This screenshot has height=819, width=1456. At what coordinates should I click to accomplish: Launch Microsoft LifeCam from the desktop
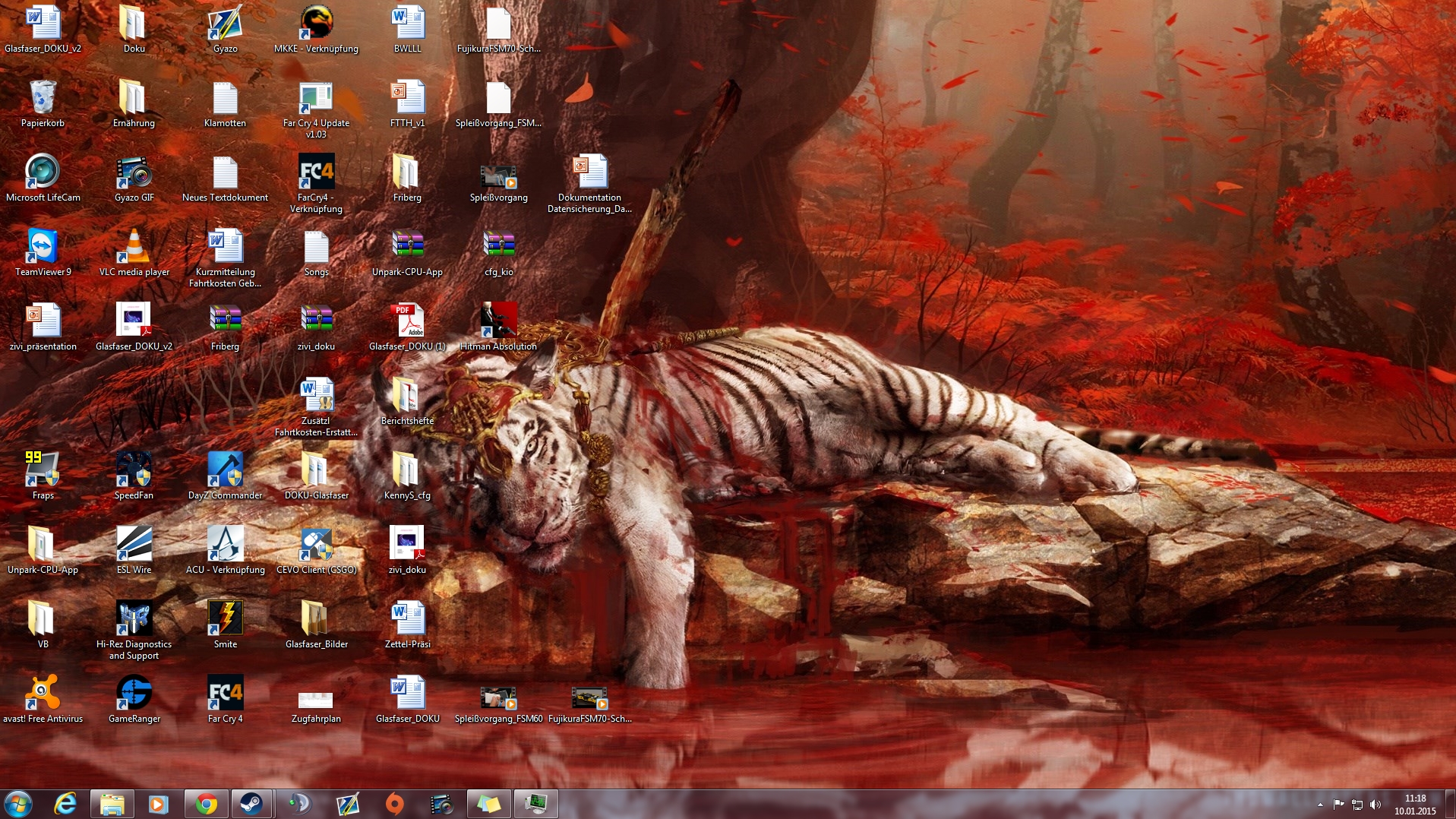pos(43,177)
